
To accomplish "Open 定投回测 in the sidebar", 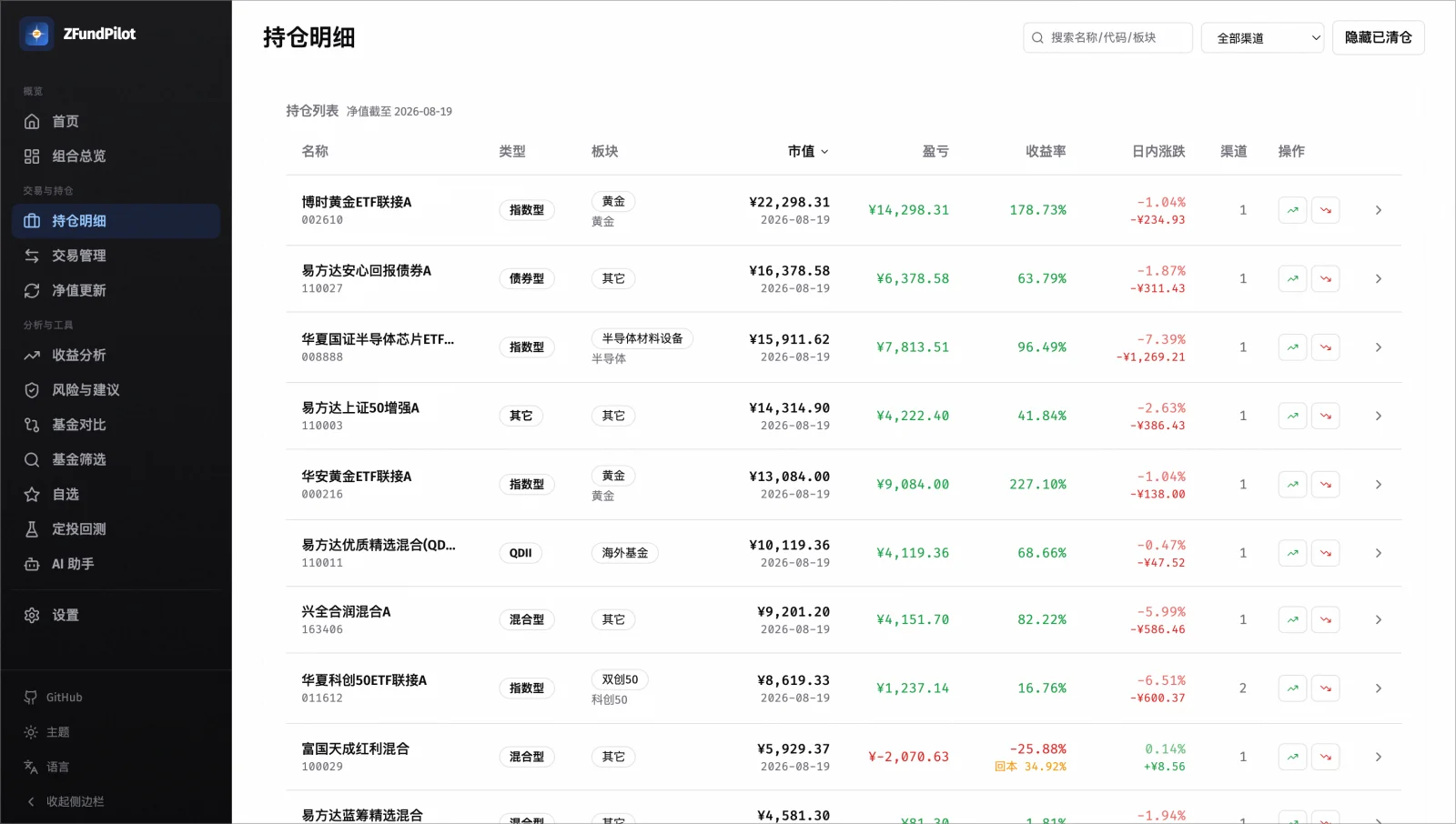I will [x=116, y=528].
